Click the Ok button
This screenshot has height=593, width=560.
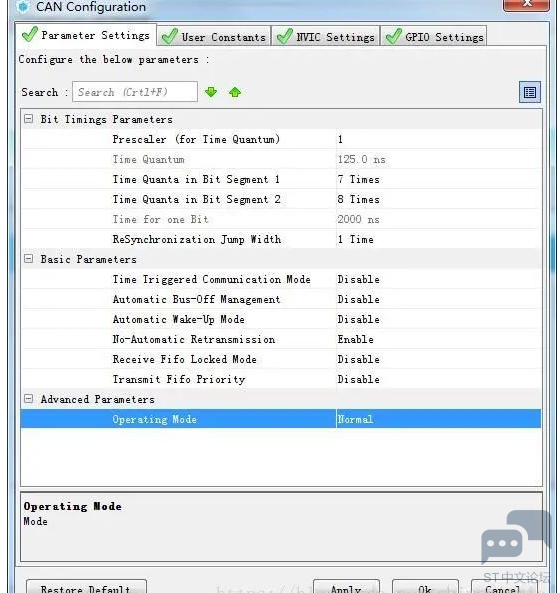[x=425, y=587]
